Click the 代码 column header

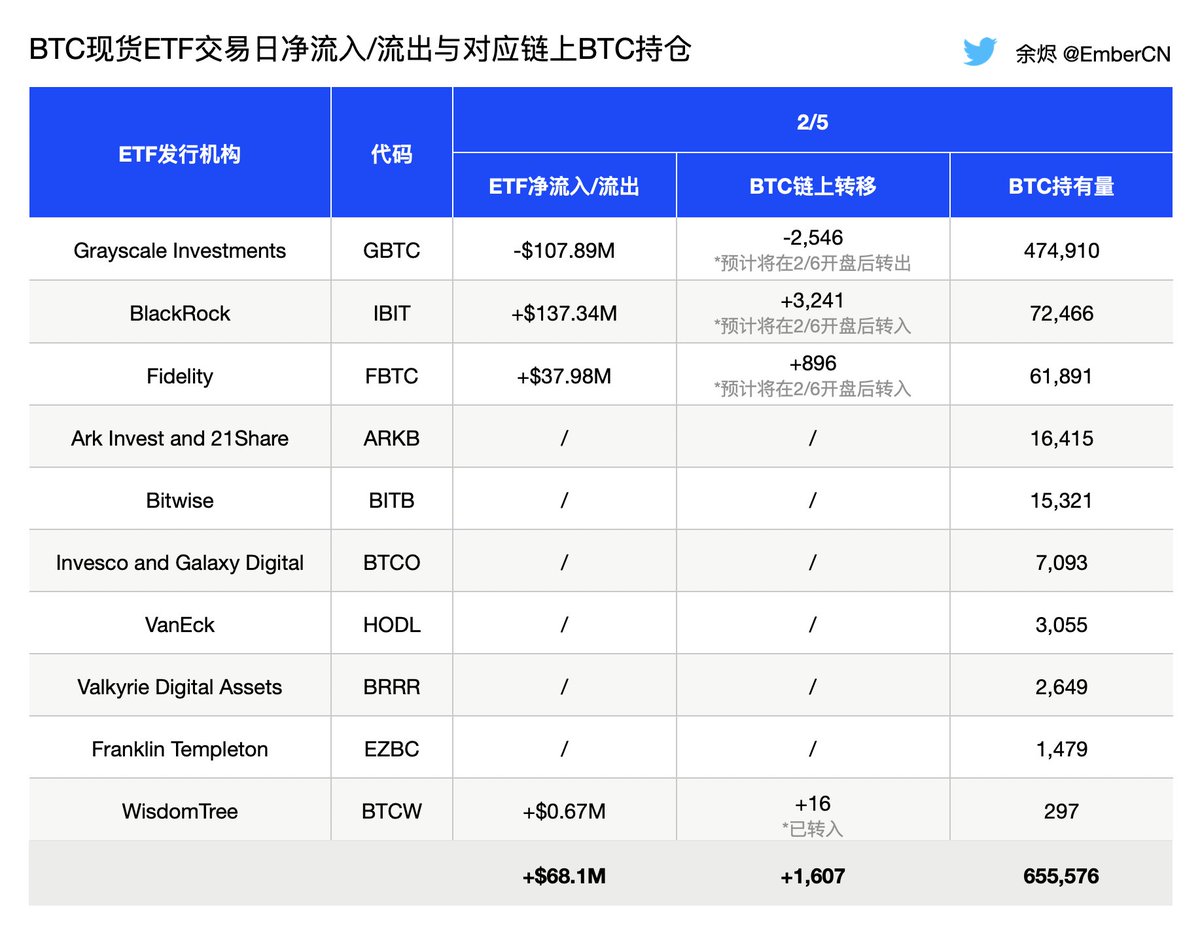click(391, 152)
